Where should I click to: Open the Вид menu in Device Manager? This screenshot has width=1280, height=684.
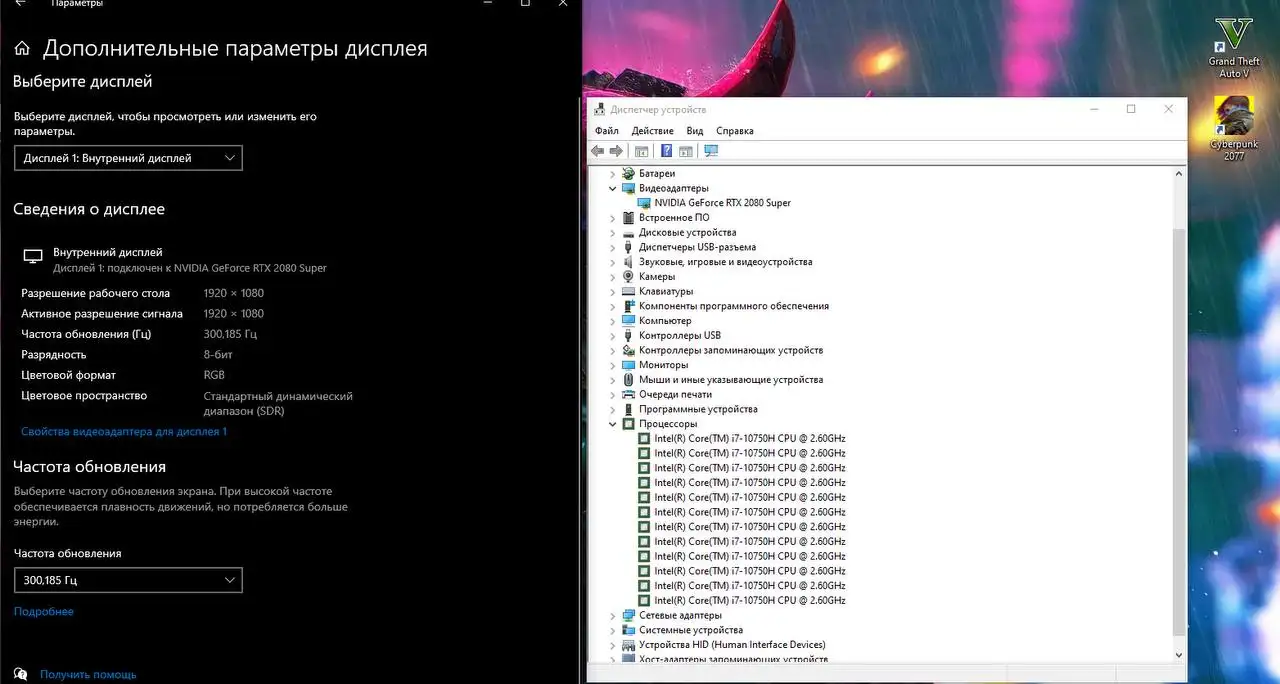coord(694,130)
